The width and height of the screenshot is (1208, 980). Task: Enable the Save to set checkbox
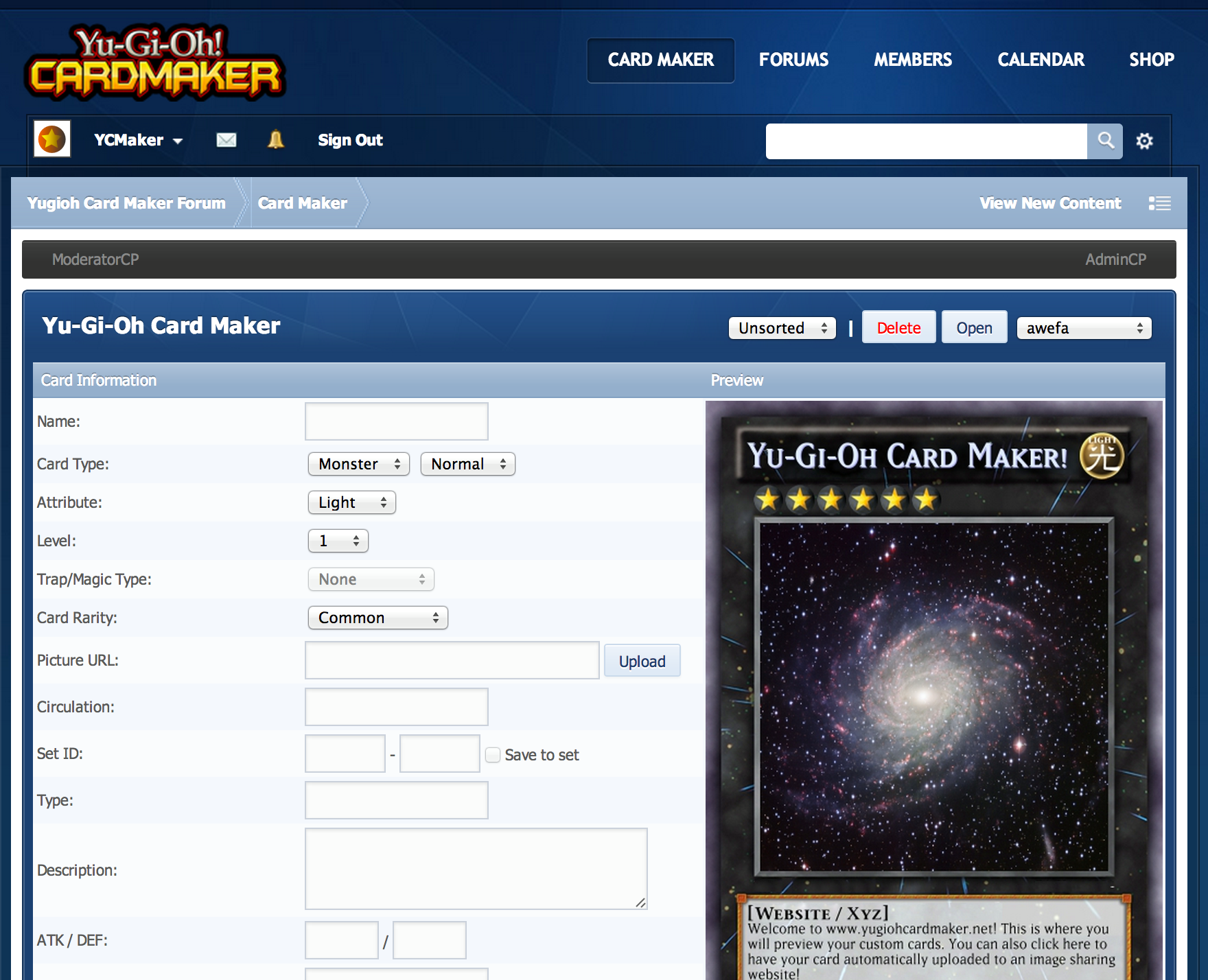click(493, 755)
